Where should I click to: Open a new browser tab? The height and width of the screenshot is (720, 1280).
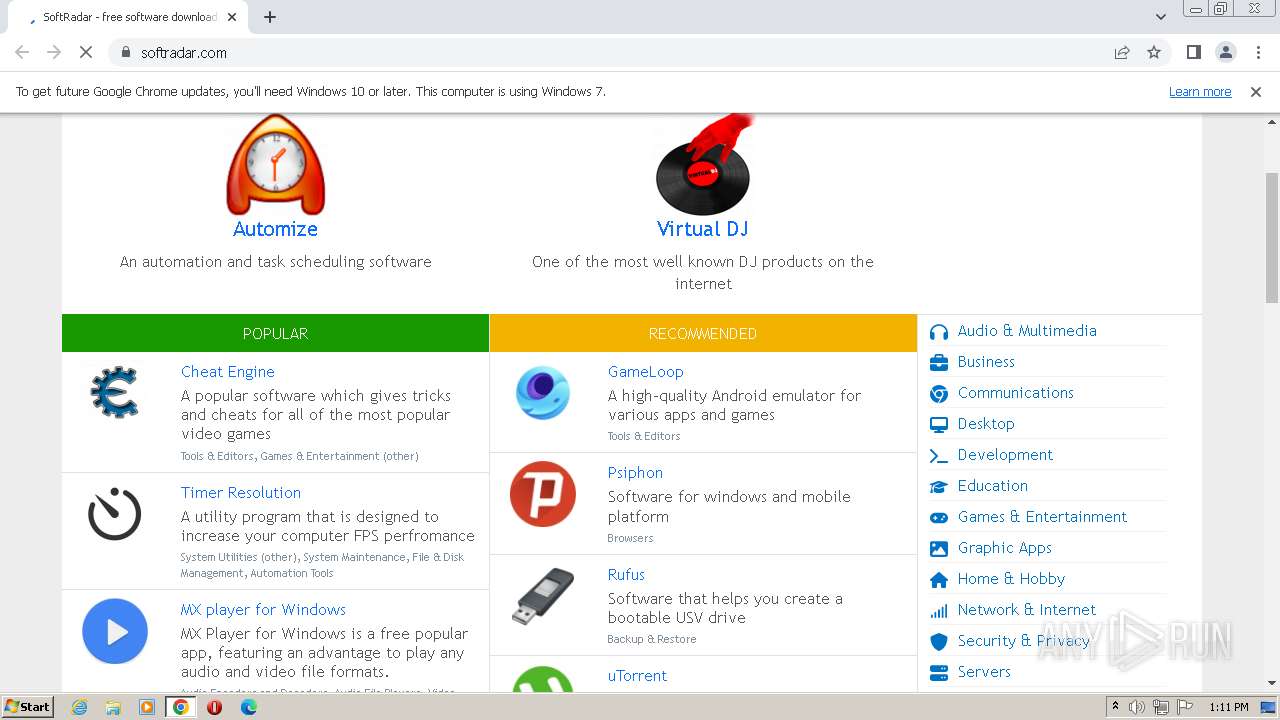pos(270,17)
